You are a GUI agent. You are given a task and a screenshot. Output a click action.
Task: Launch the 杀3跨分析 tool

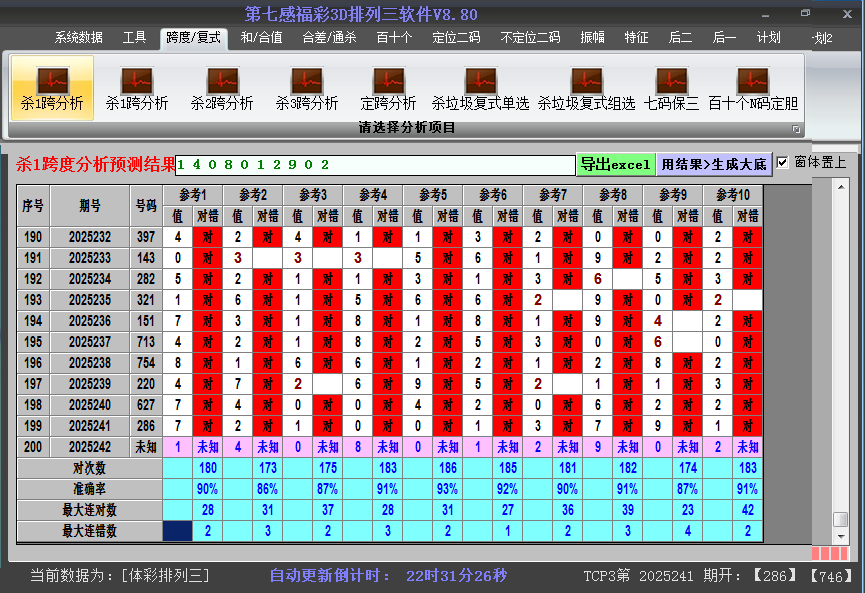click(307, 88)
